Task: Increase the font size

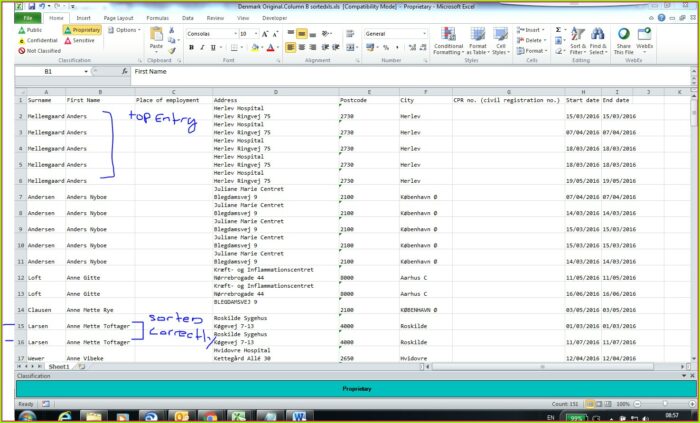Action: [x=265, y=34]
